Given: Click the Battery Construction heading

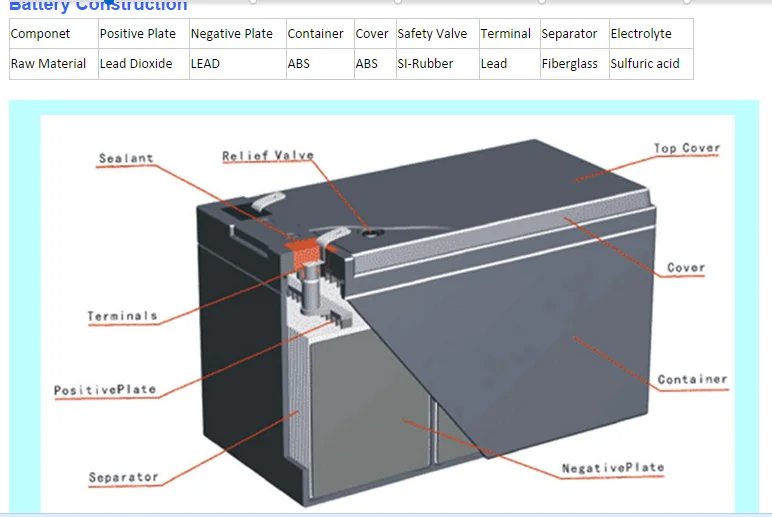Looking at the screenshot, I should point(98,6).
